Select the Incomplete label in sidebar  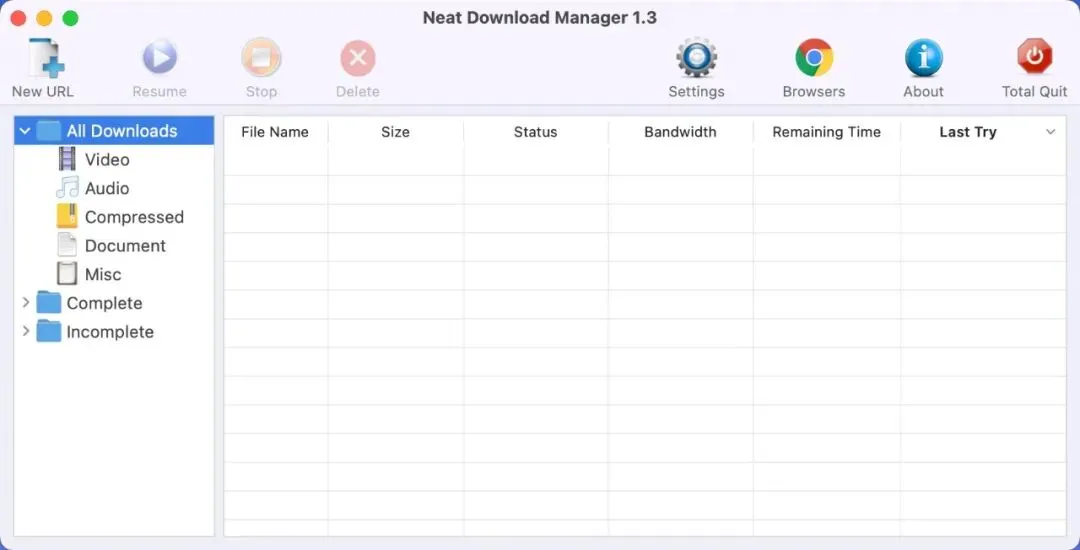pos(110,332)
